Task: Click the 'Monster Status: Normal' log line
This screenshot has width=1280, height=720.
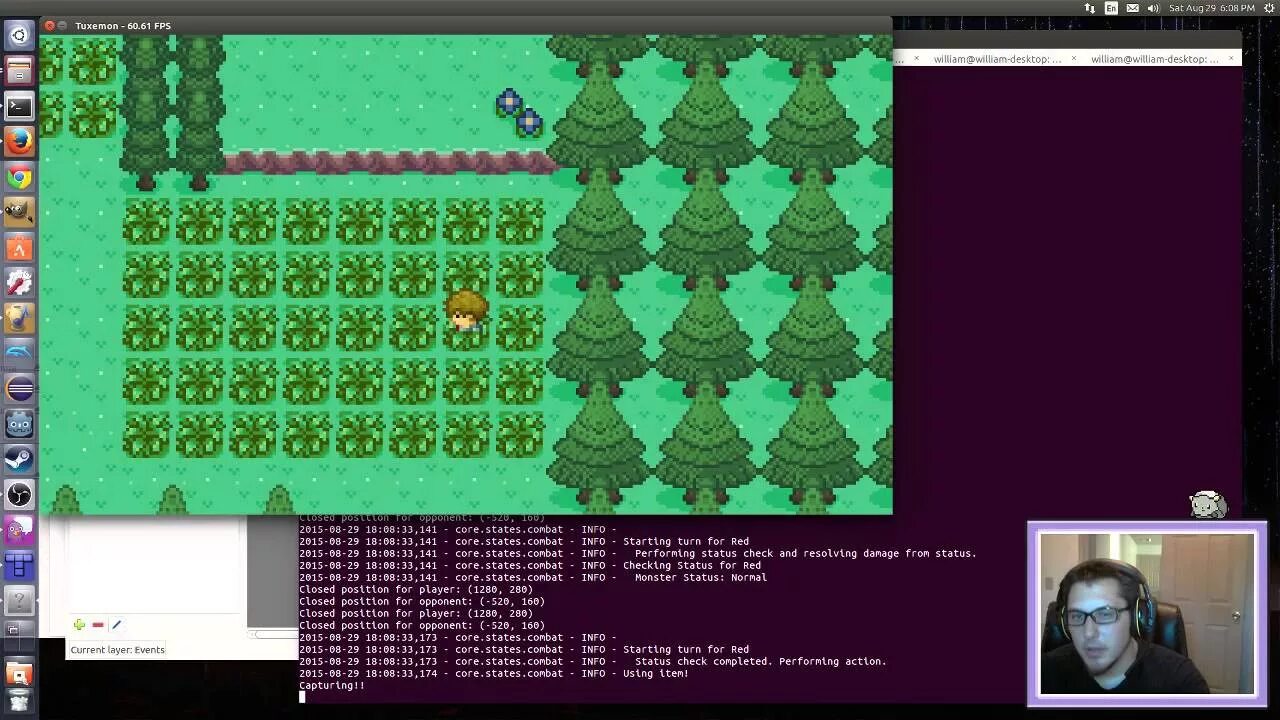Action: coord(533,578)
